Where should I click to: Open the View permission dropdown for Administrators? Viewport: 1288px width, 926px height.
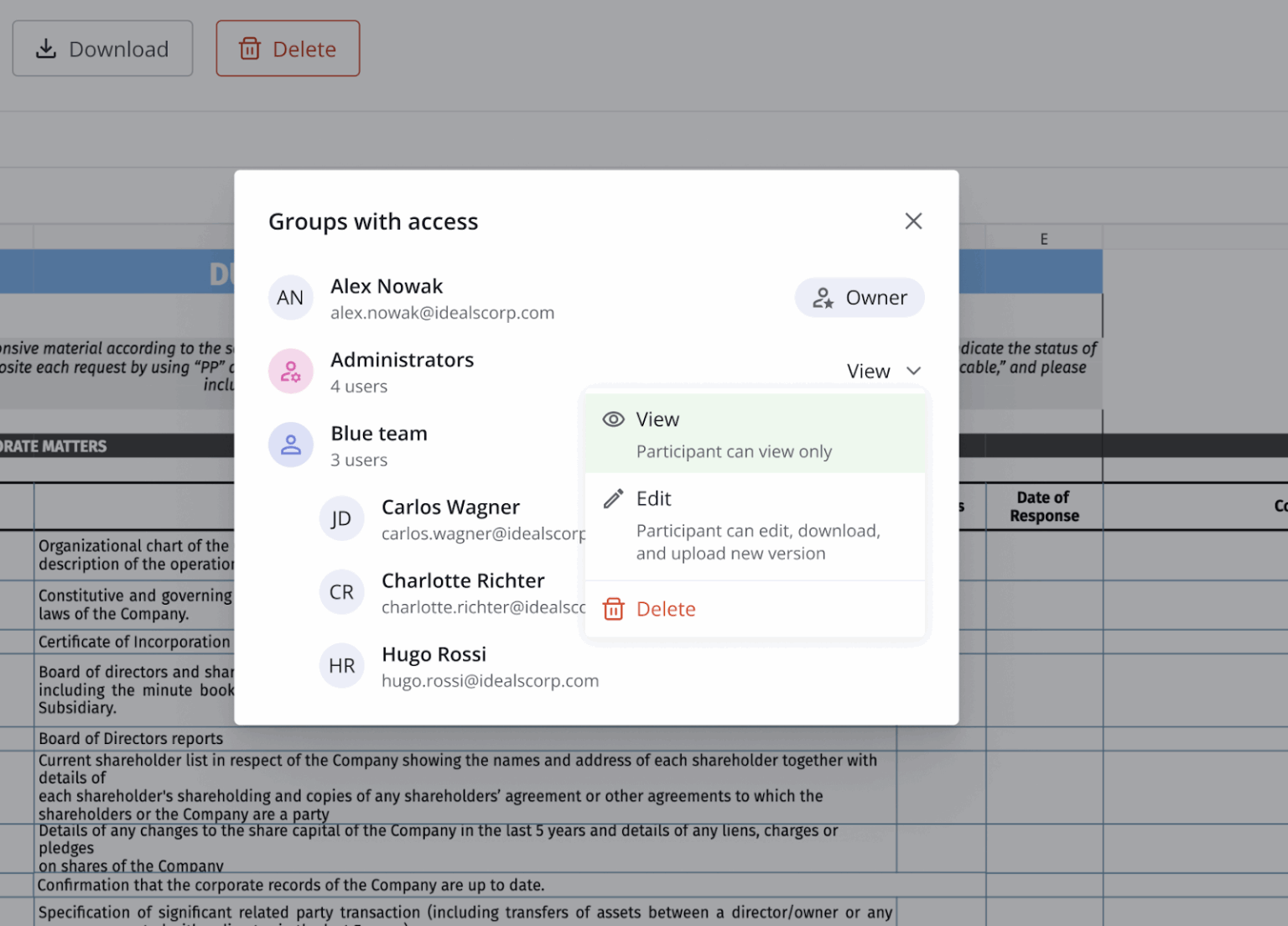(869, 372)
